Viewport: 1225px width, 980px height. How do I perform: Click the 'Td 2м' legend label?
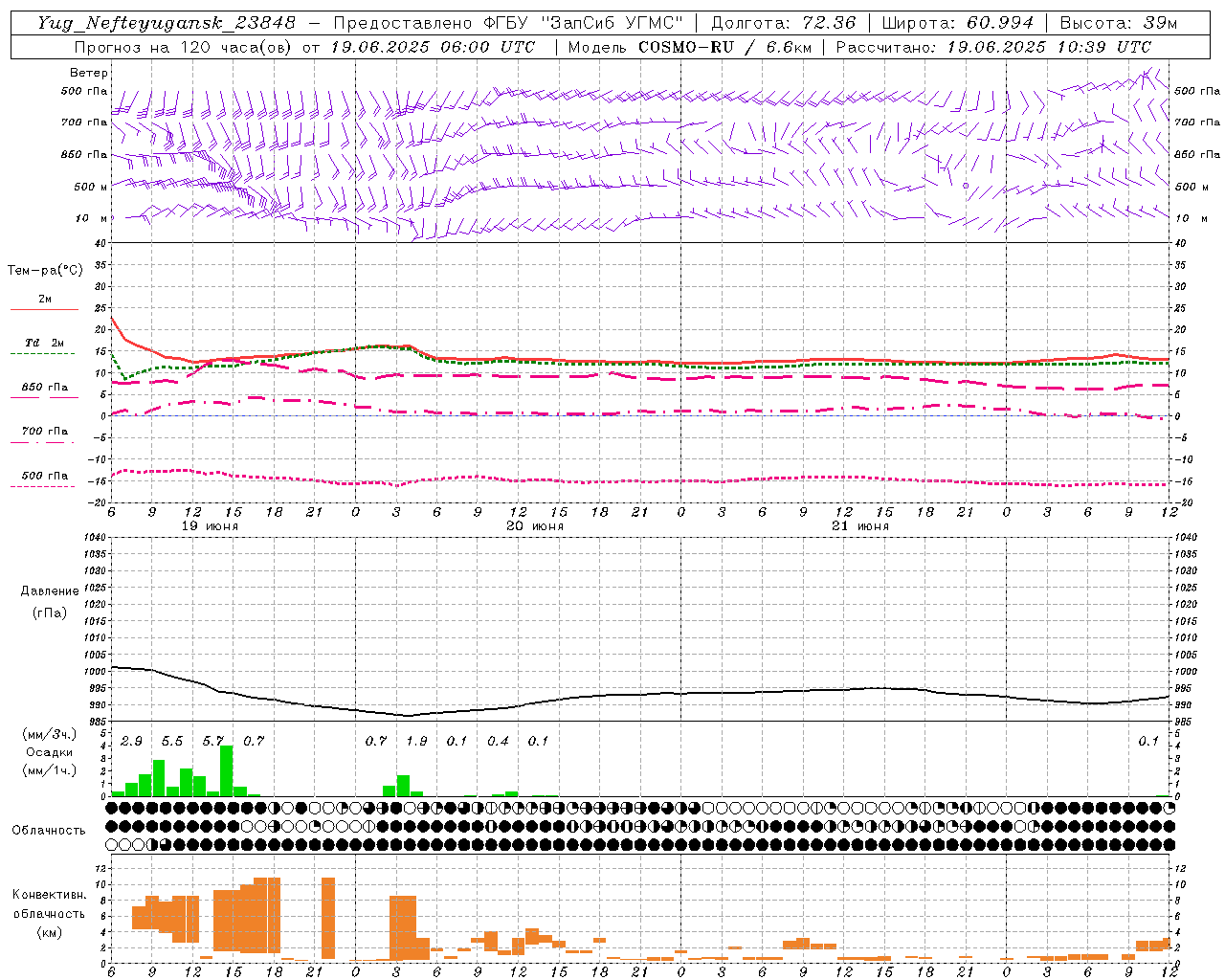[x=44, y=342]
